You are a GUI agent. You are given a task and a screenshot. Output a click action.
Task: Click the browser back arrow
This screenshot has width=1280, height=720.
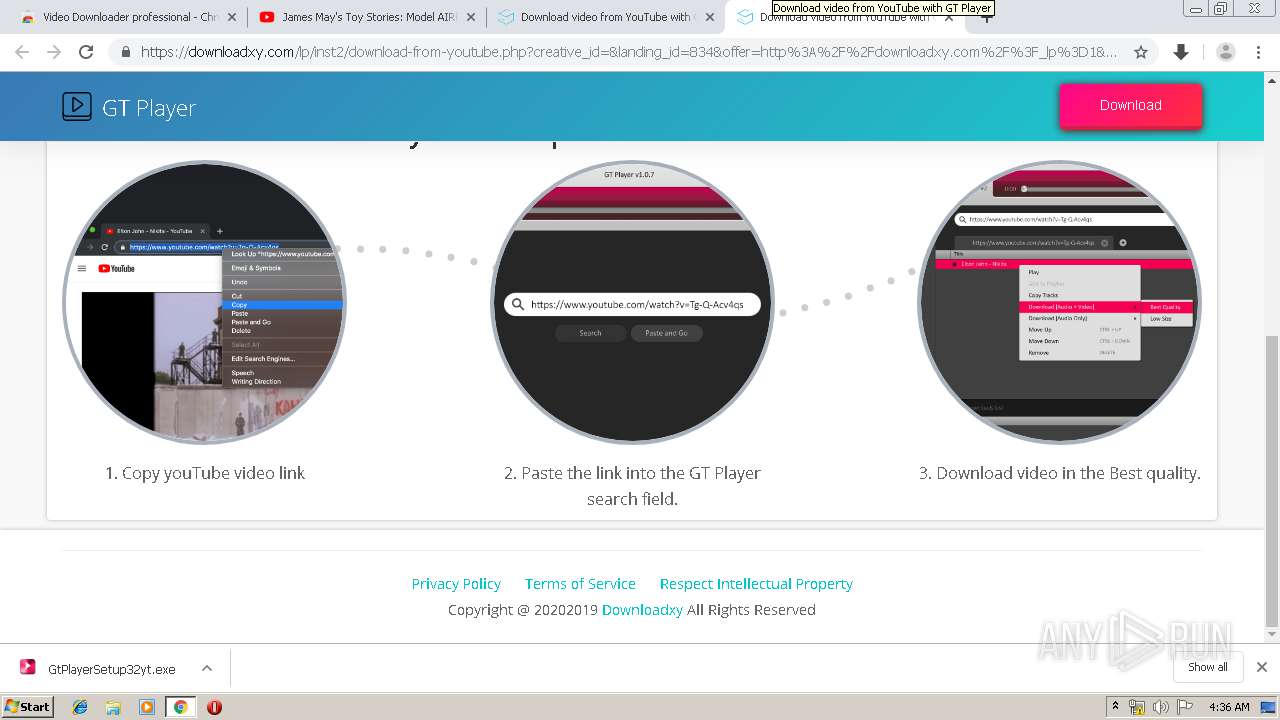click(x=22, y=52)
